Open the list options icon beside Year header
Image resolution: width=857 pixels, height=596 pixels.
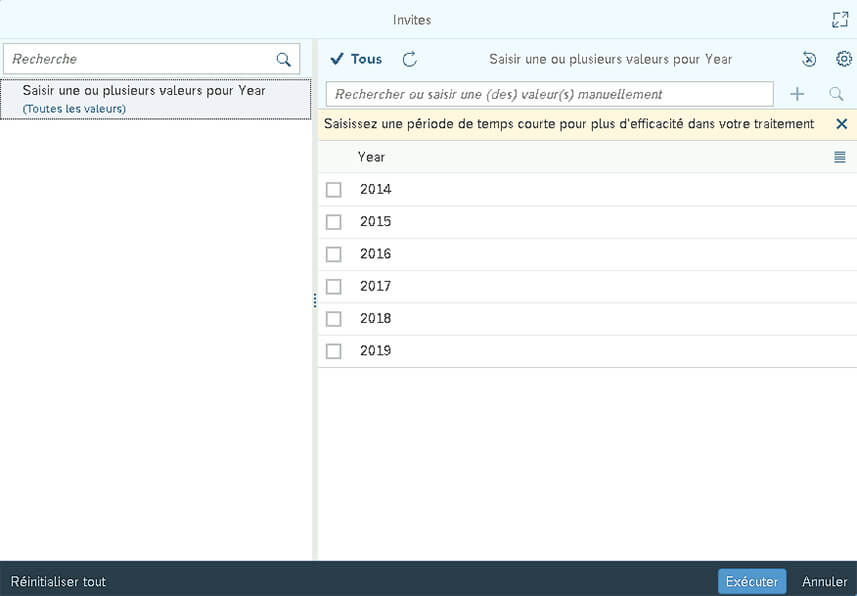(x=840, y=156)
